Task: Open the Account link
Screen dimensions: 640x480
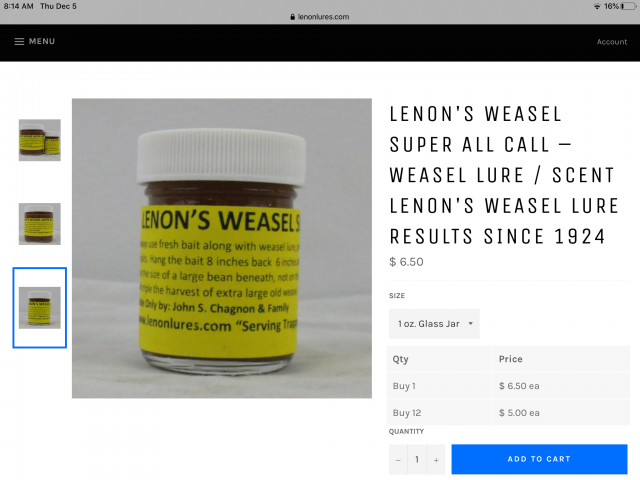Action: click(x=611, y=42)
